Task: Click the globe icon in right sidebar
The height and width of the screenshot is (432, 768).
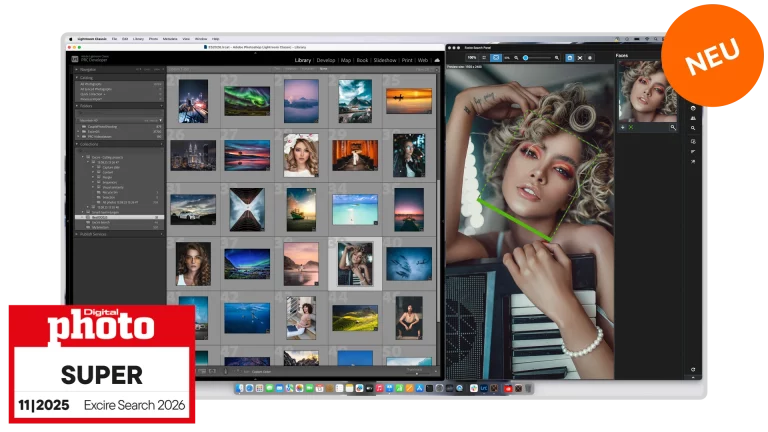Action: pyautogui.click(x=693, y=108)
